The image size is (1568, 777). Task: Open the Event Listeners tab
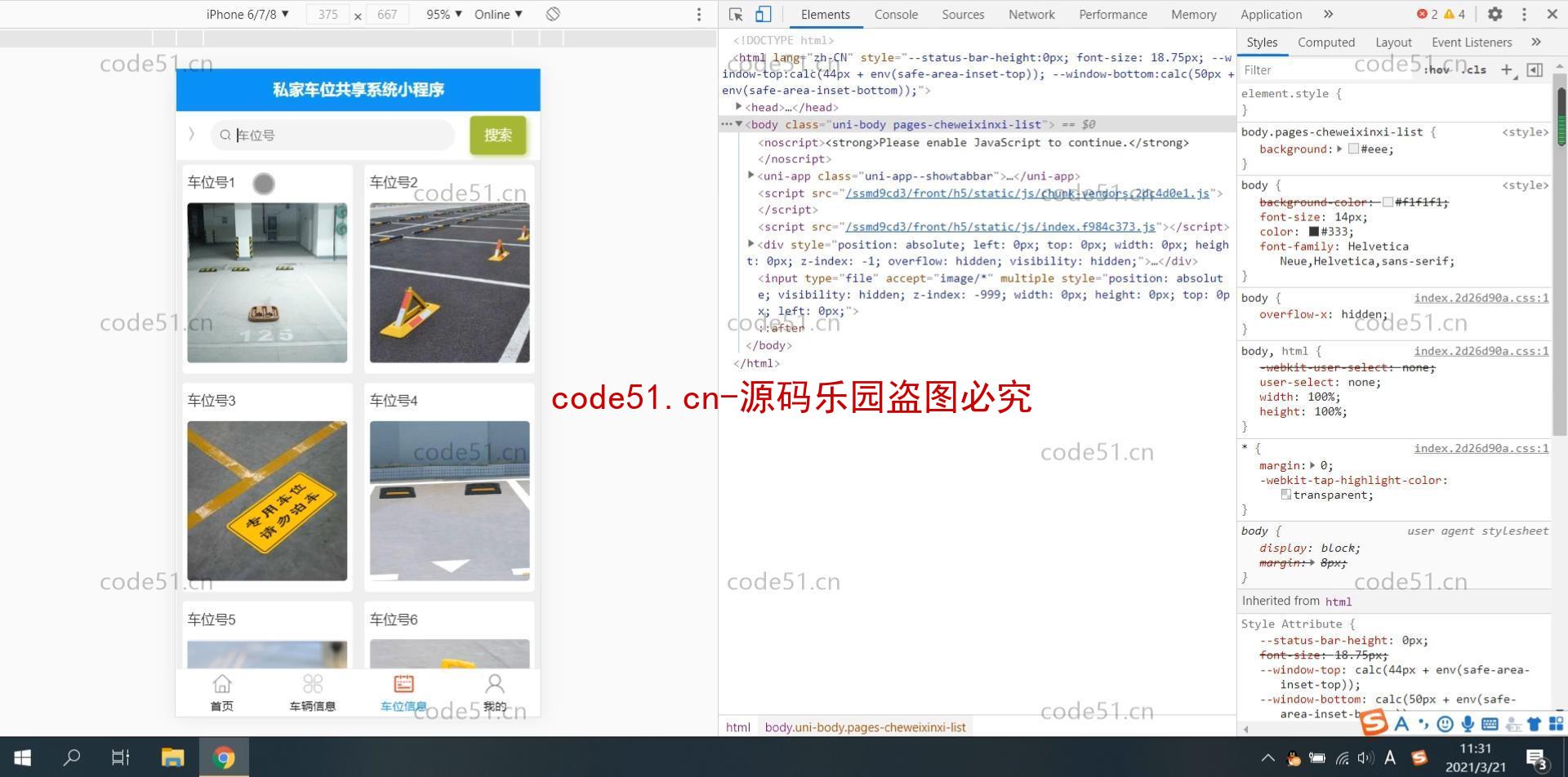pos(1472,42)
